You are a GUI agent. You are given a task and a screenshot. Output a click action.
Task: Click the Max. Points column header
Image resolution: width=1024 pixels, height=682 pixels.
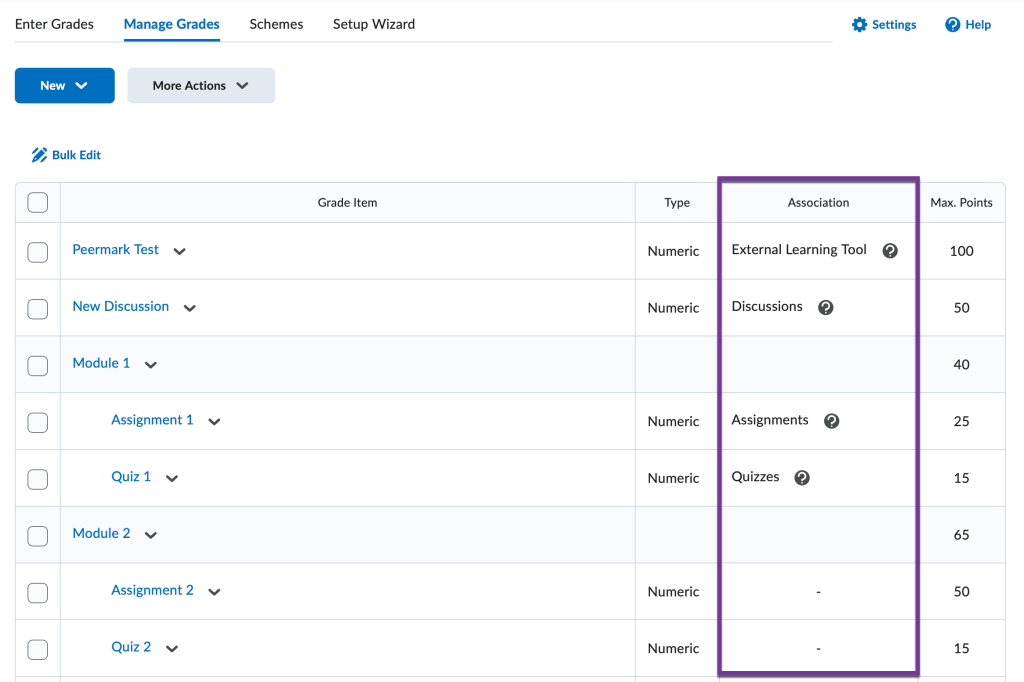(961, 202)
